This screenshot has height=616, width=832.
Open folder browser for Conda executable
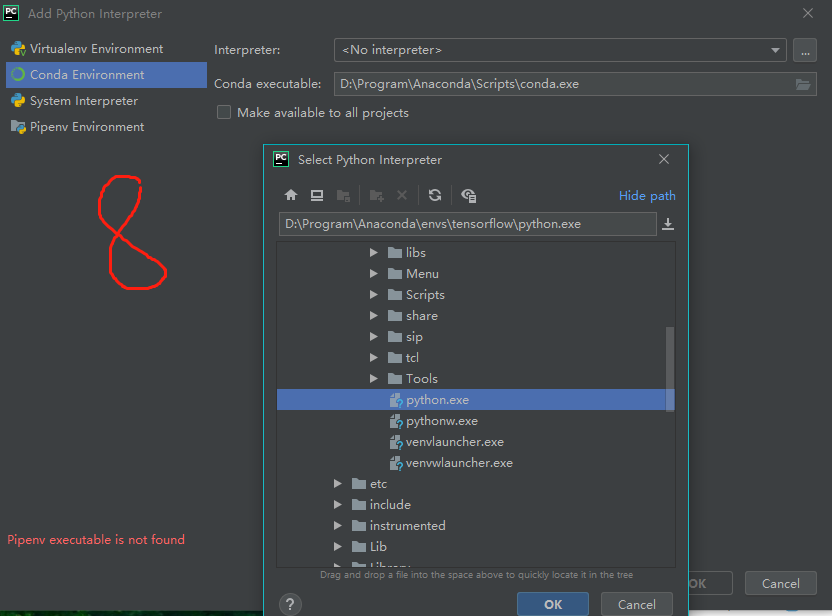(803, 84)
